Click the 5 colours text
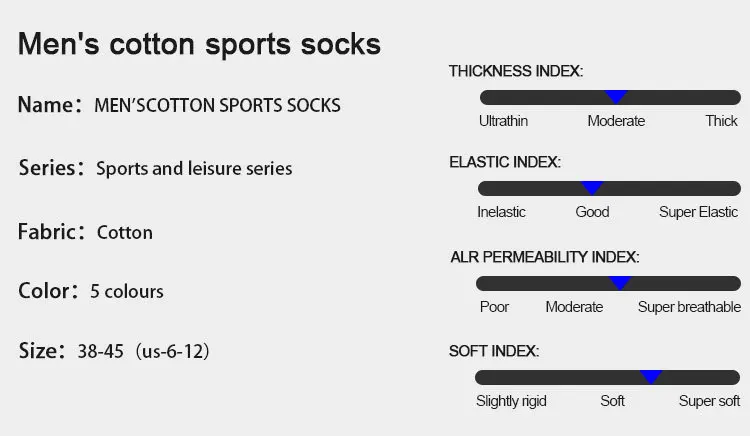Viewport: 750px width, 436px height. tap(127, 291)
